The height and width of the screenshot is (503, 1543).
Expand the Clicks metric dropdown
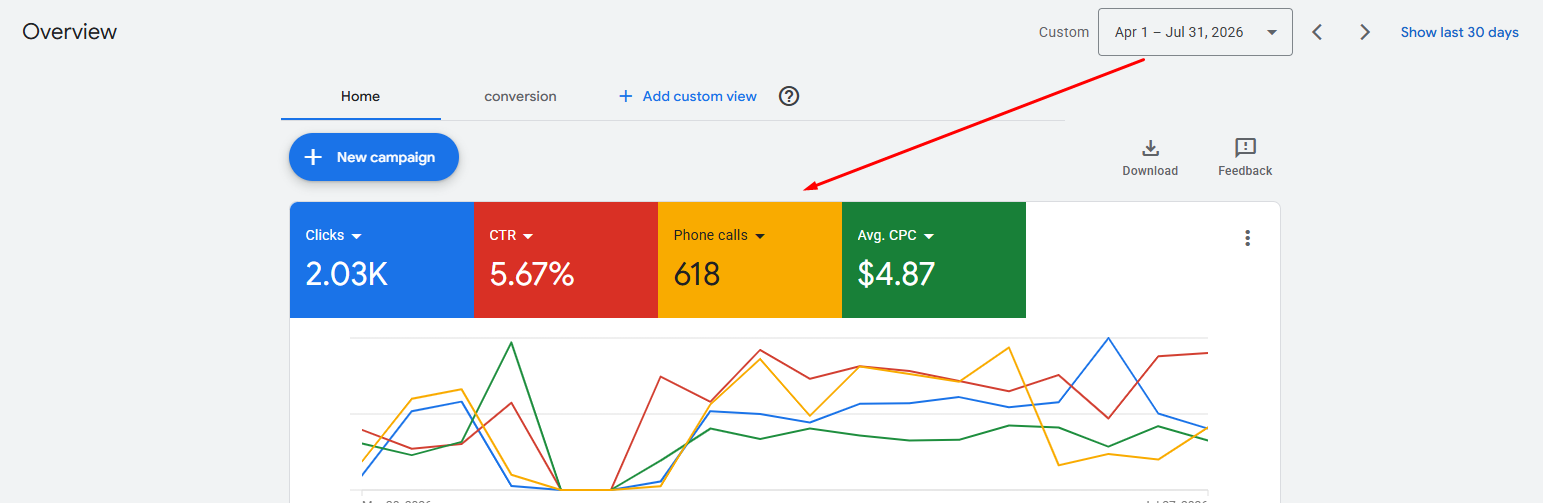pyautogui.click(x=357, y=236)
